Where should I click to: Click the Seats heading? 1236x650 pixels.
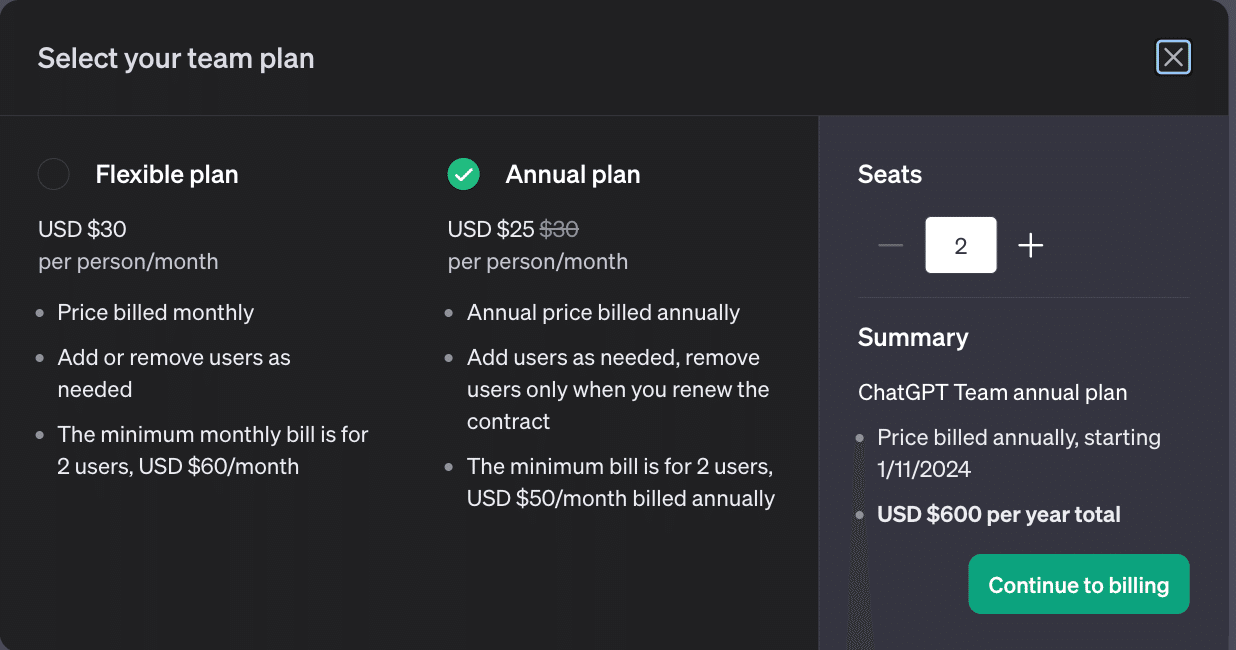coord(890,174)
